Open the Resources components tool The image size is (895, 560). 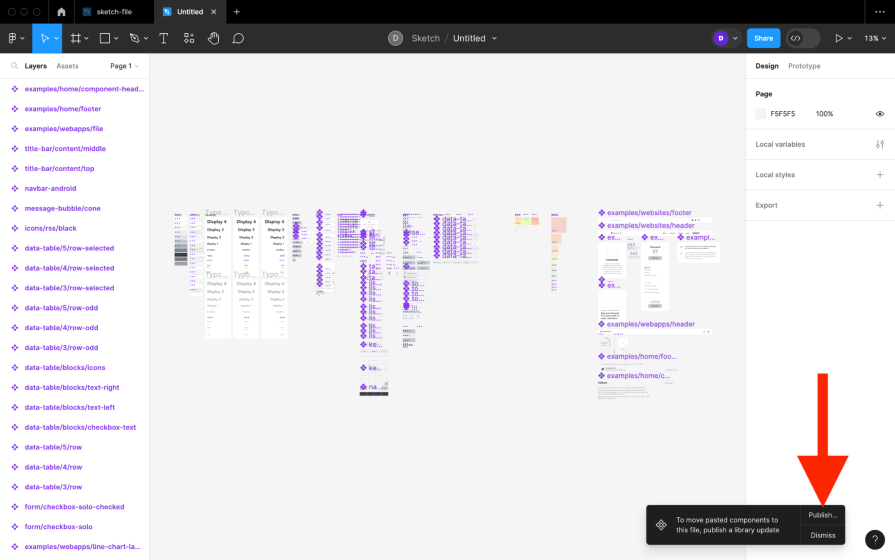pyautogui.click(x=189, y=38)
